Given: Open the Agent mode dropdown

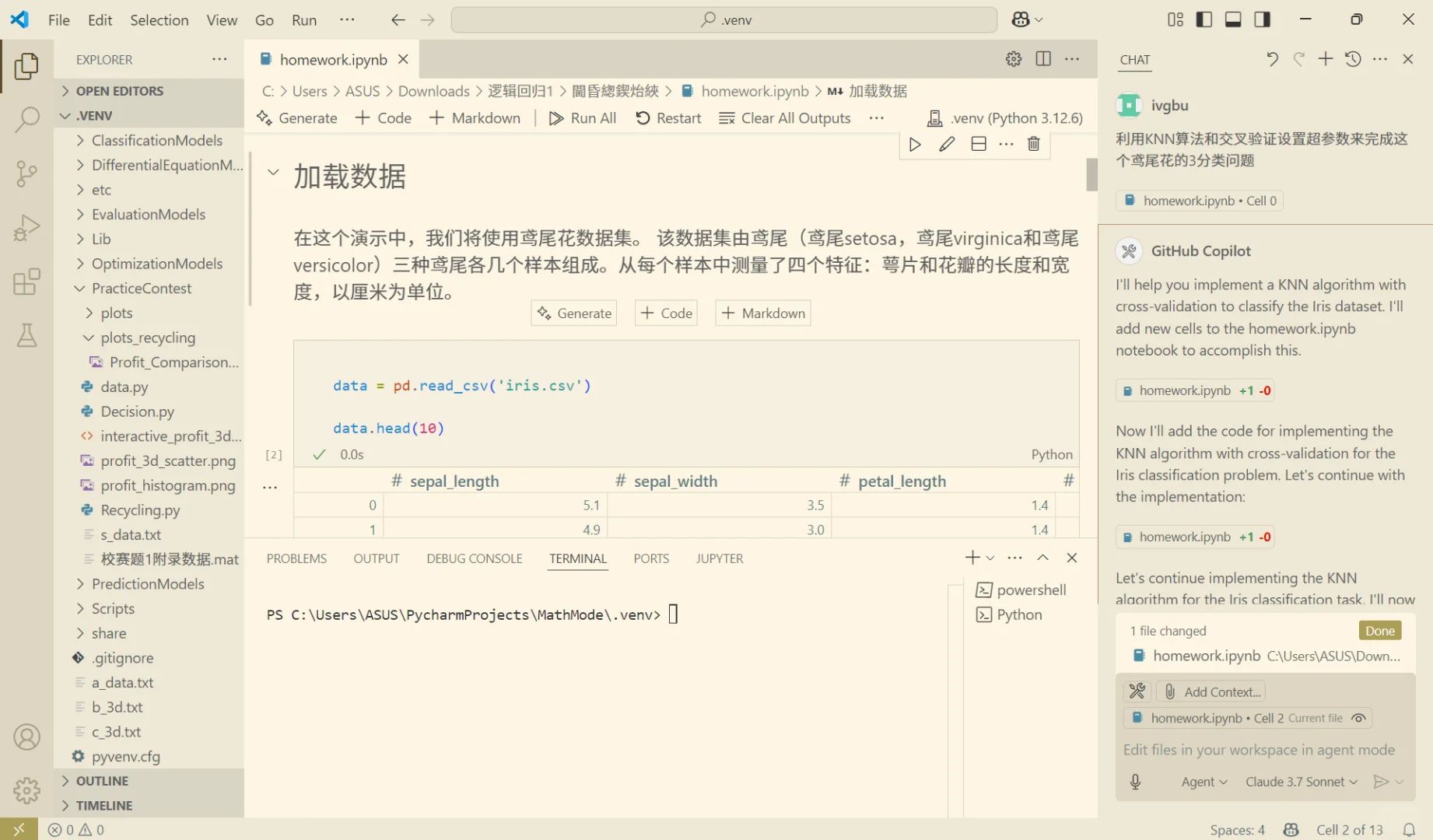Looking at the screenshot, I should [1204, 782].
